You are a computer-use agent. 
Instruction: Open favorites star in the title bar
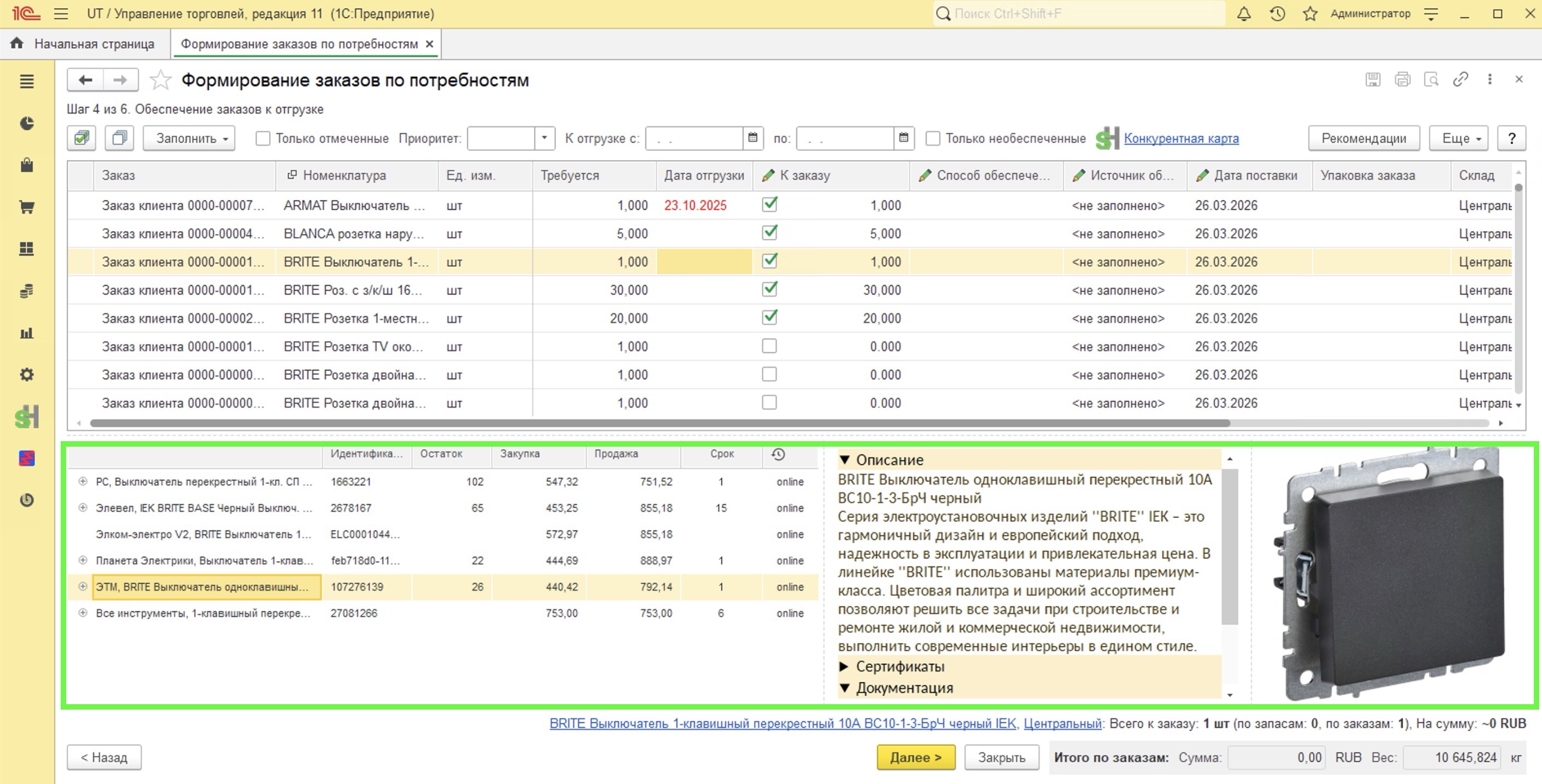click(x=1310, y=14)
